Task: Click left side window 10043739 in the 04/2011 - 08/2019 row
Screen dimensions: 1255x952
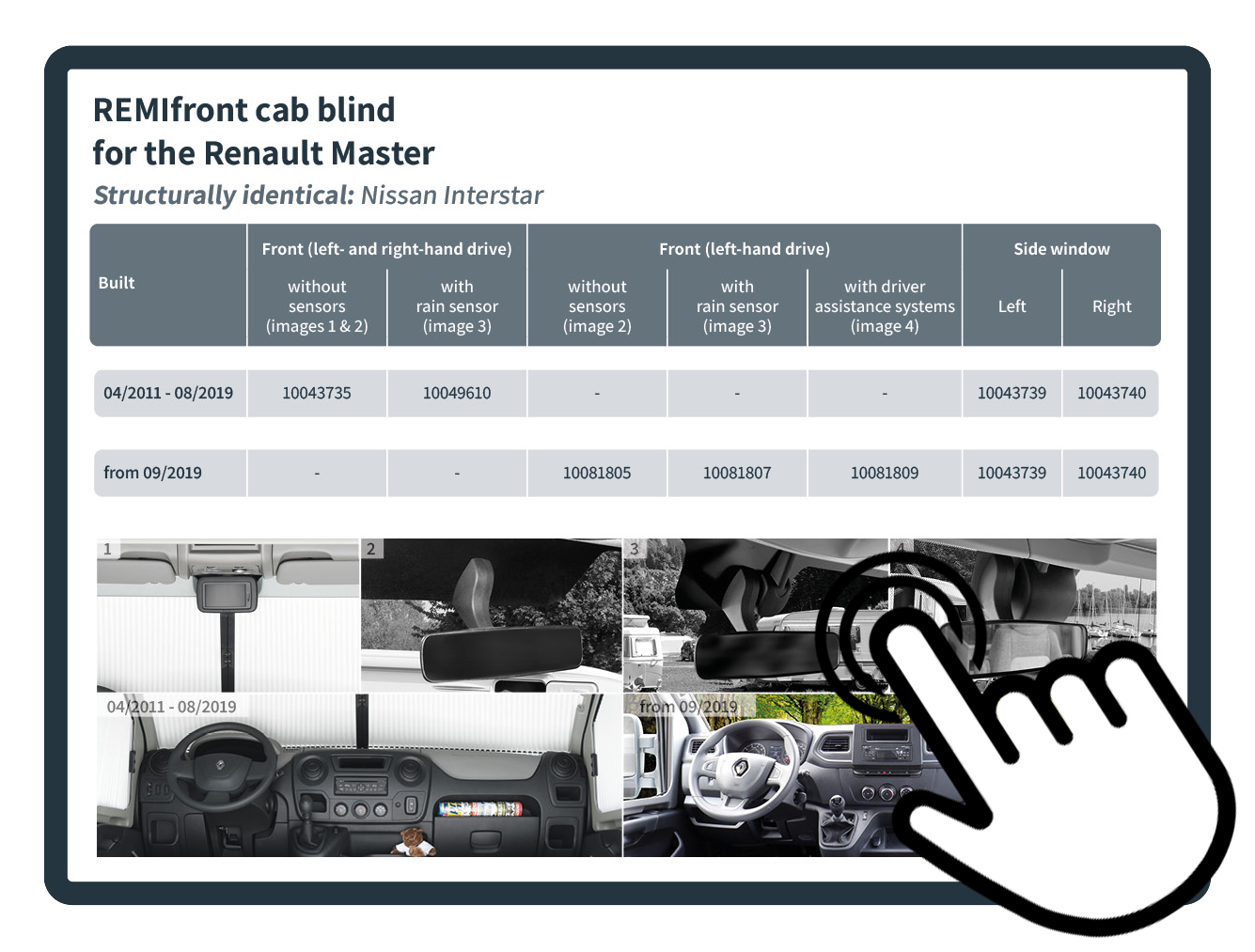Action: click(x=1012, y=393)
